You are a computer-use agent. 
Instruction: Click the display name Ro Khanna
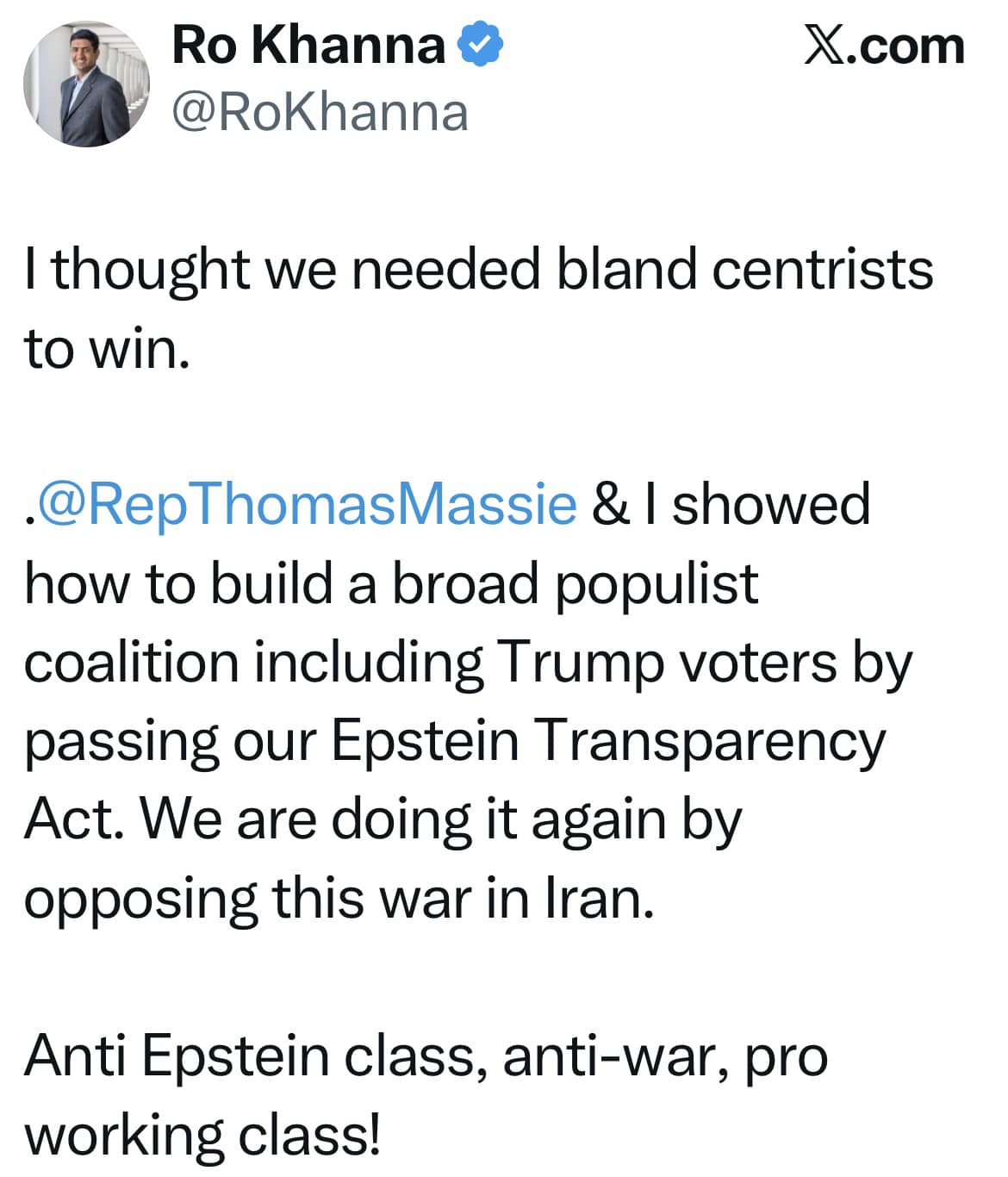click(x=308, y=46)
